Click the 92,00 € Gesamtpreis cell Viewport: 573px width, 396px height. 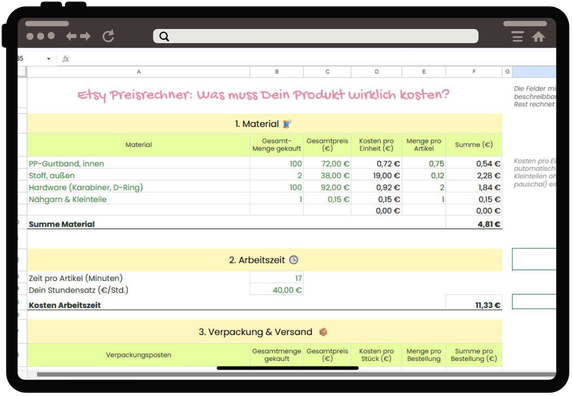[327, 187]
